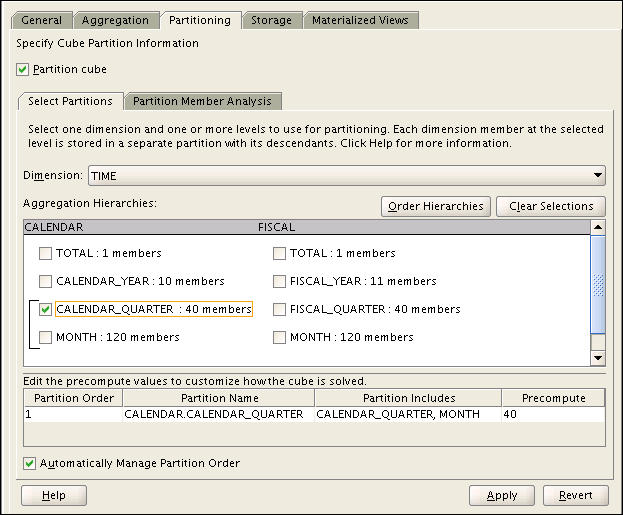Enable the FISCAL_YEAR : 11 members checkbox
Viewport: 623px width, 515px height.
click(x=279, y=282)
